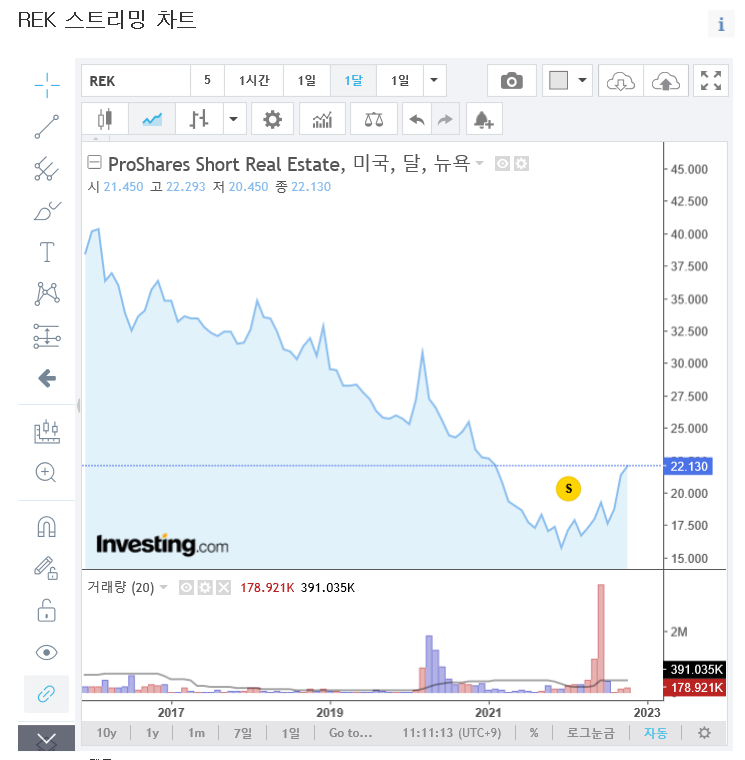Open the layout dropdown arrow
This screenshot has height=760, width=745.
click(583, 80)
